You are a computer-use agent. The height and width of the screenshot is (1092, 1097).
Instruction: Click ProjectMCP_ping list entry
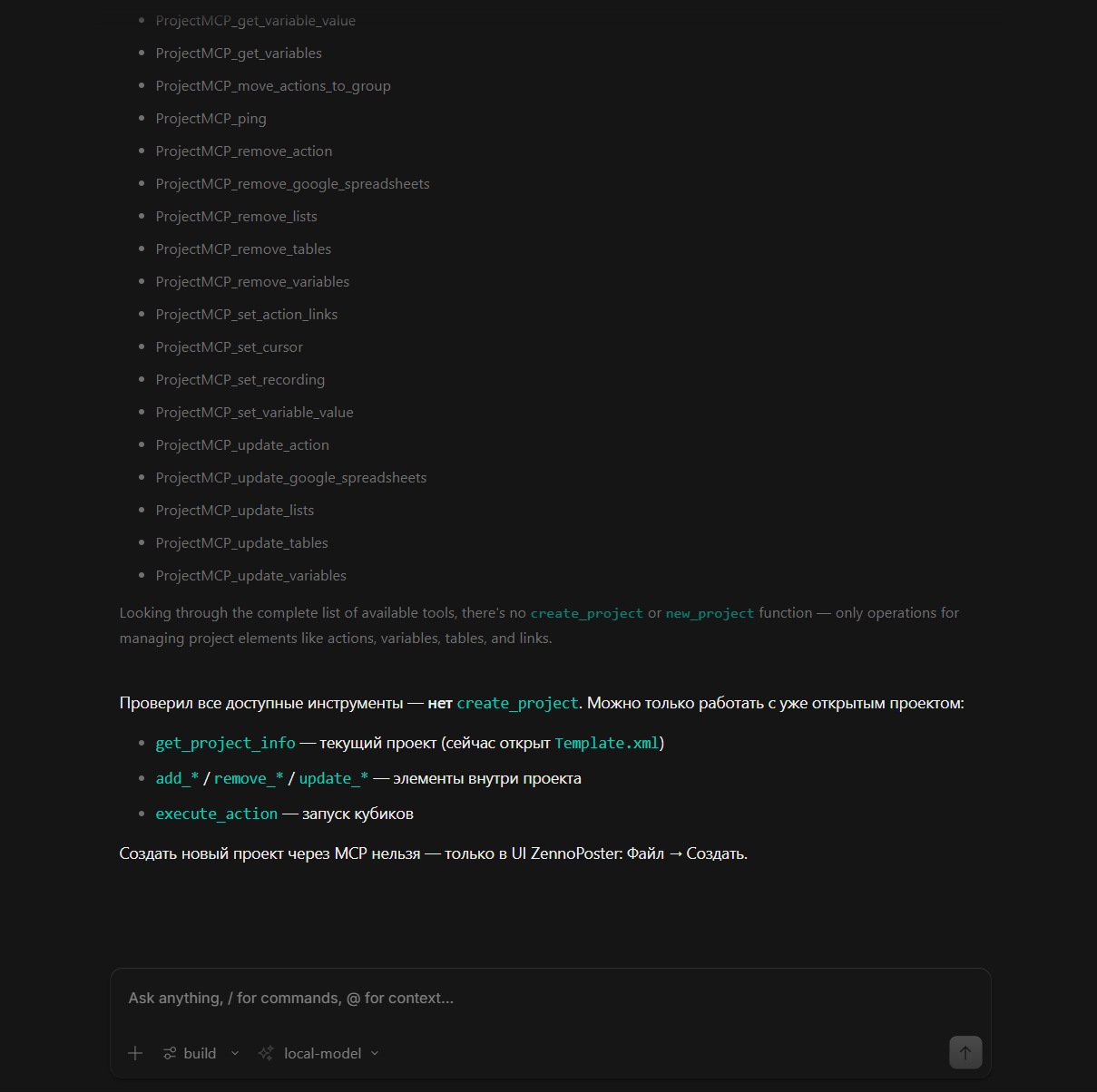click(211, 118)
